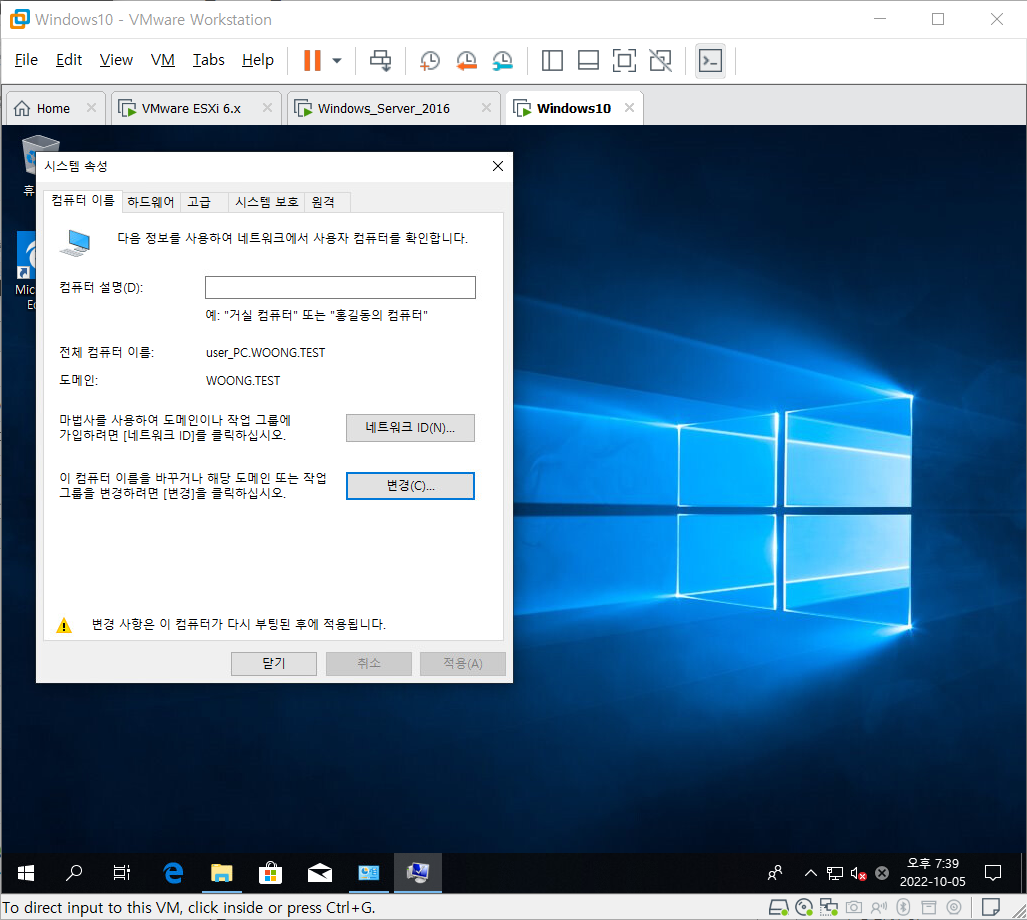Open the console view icon
1027x920 pixels.
pyautogui.click(x=711, y=61)
